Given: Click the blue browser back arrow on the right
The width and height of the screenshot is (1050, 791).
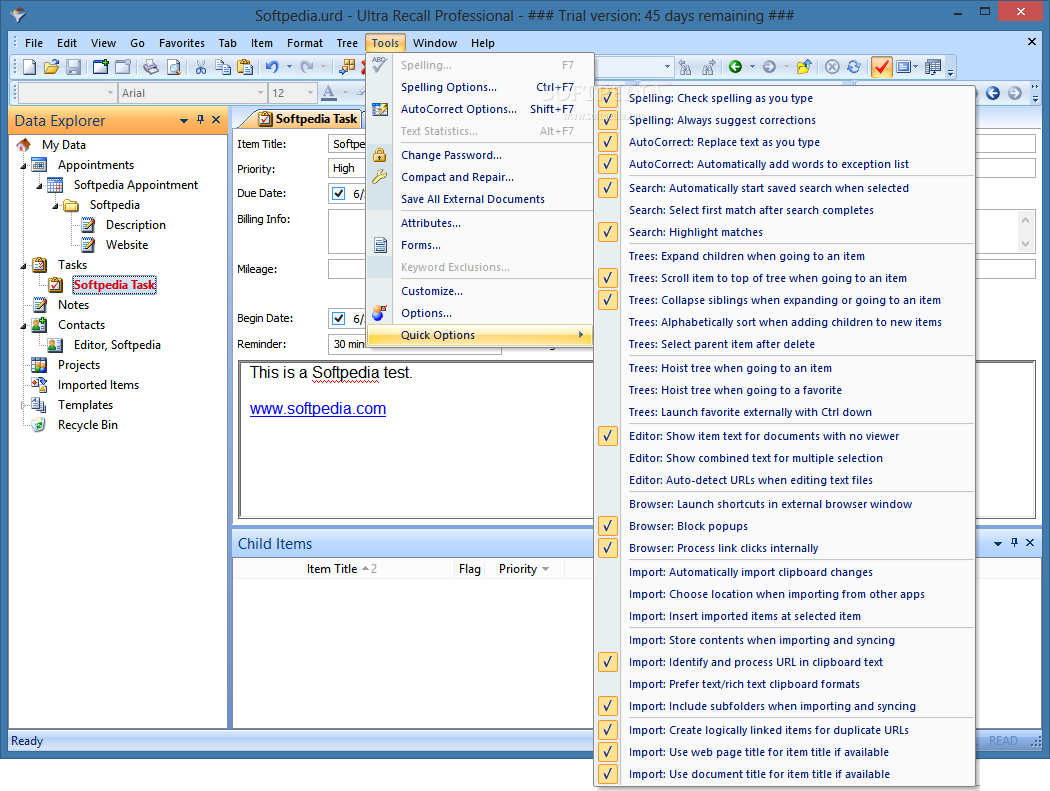Looking at the screenshot, I should pos(992,93).
